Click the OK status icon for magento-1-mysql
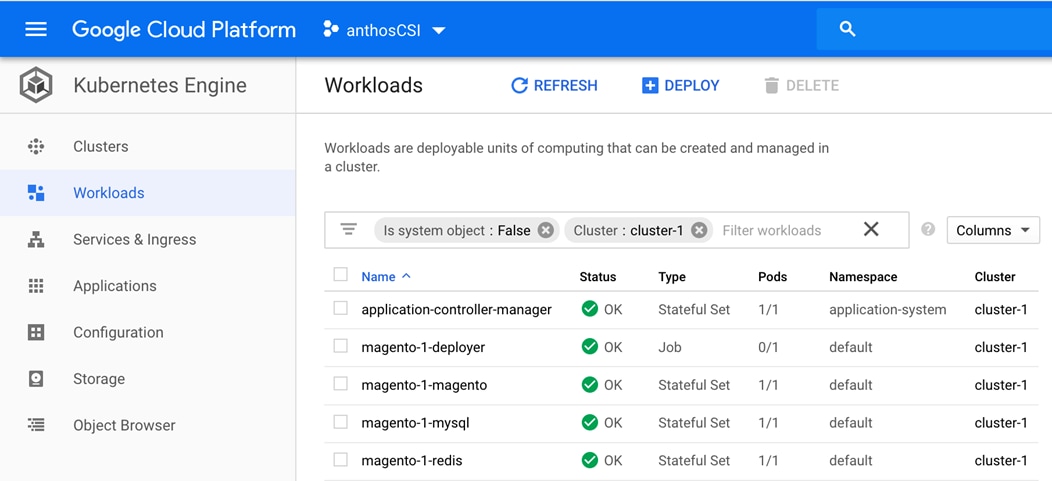This screenshot has height=481, width=1052. (590, 422)
